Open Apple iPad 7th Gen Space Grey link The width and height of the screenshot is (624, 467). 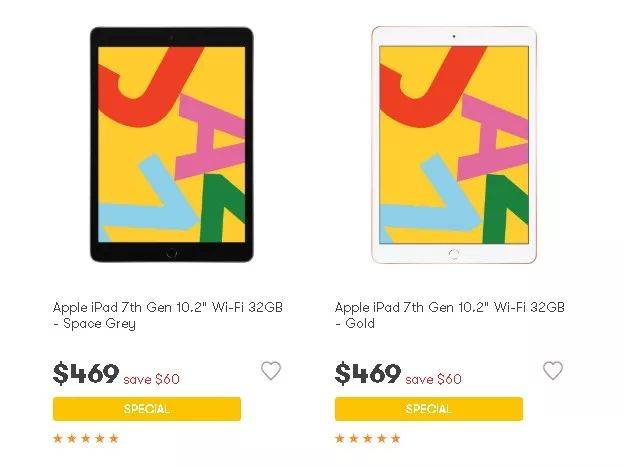point(168,315)
